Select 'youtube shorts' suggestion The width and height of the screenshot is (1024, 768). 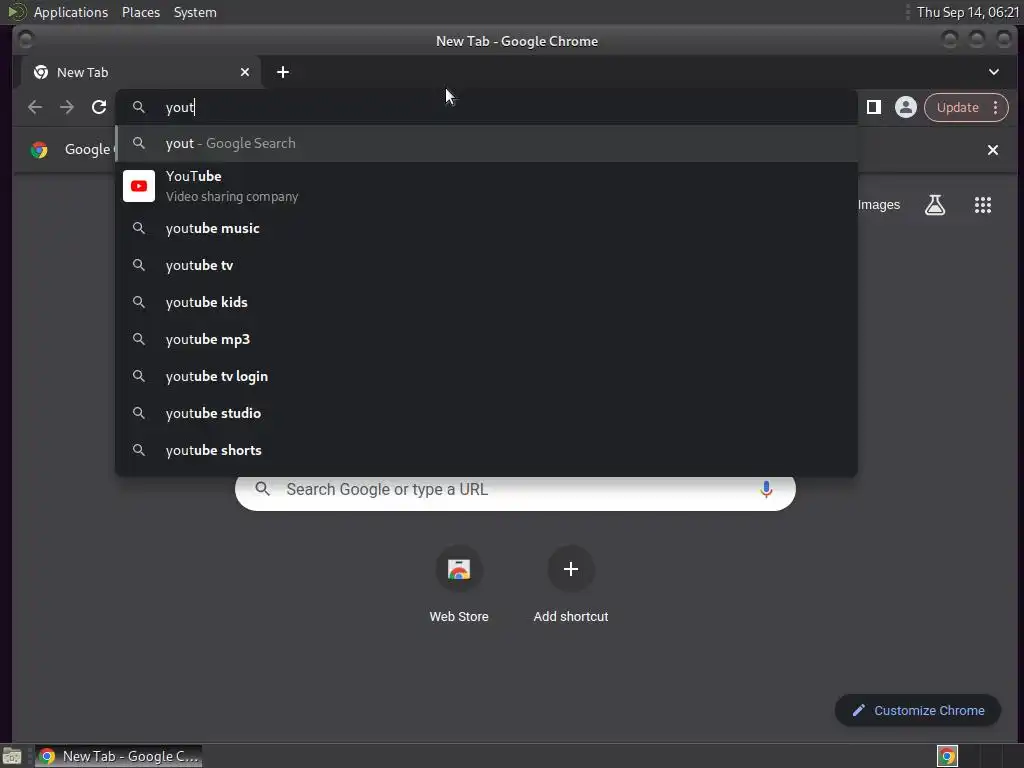click(x=486, y=451)
